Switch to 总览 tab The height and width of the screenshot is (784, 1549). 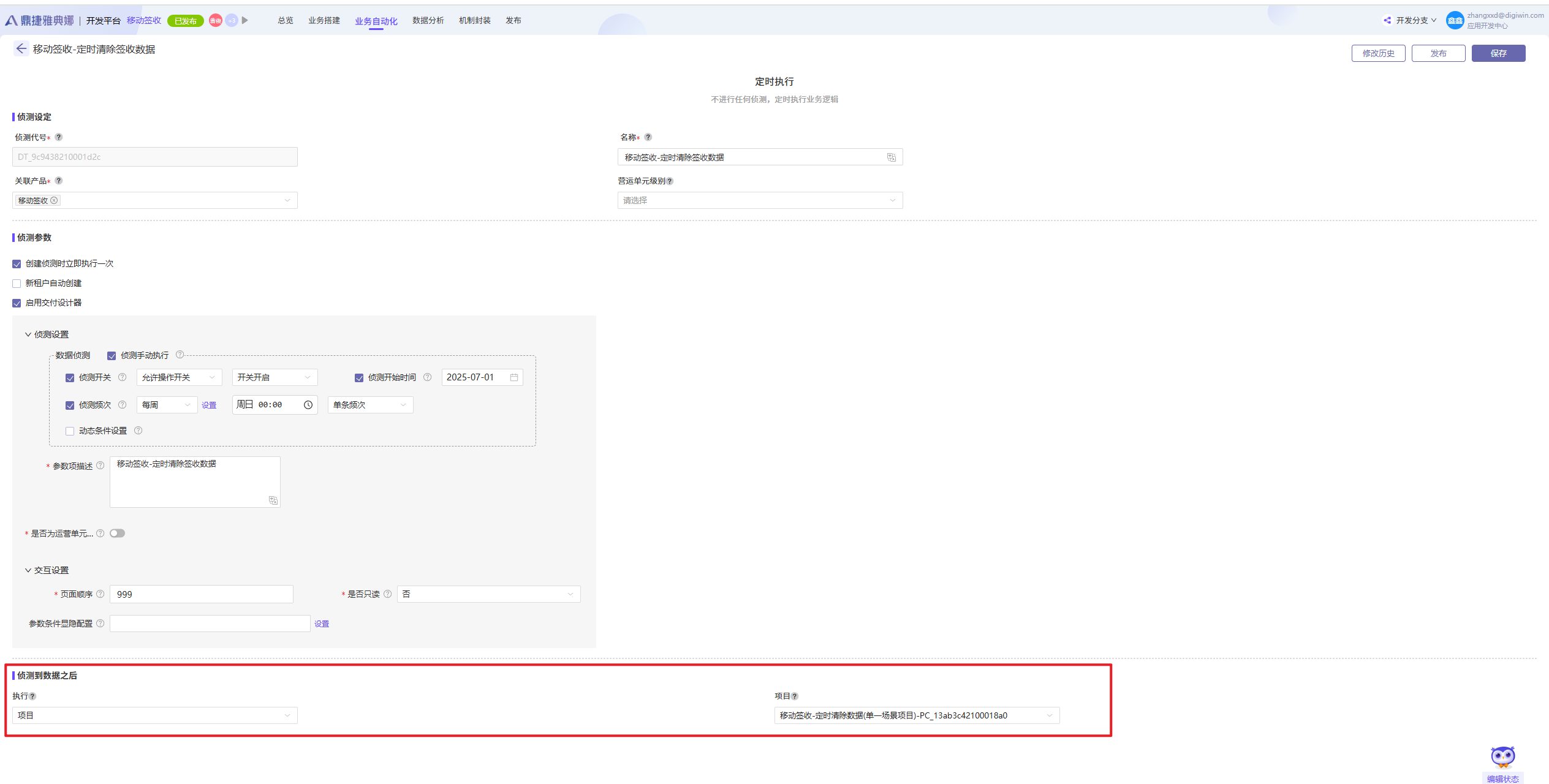(x=285, y=20)
